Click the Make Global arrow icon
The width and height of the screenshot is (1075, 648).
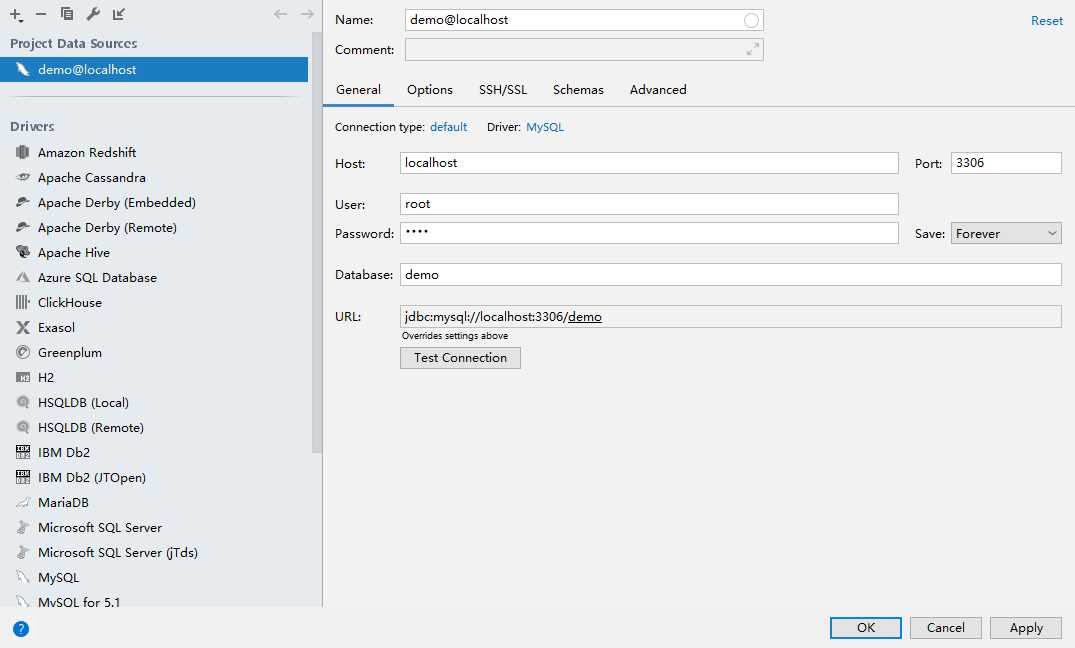(x=119, y=14)
